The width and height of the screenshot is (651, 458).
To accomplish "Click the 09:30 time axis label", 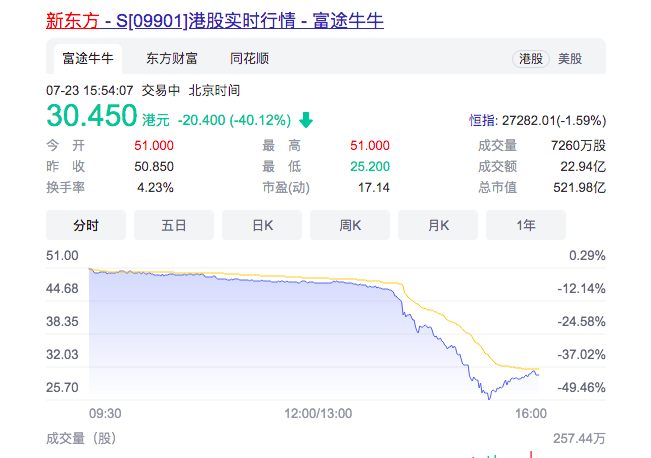I will (105, 413).
